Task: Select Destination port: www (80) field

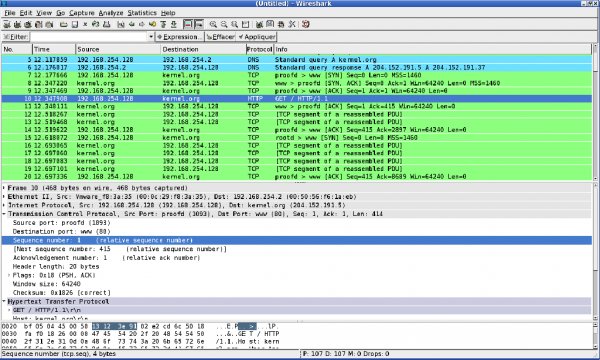Action: (x=62, y=231)
